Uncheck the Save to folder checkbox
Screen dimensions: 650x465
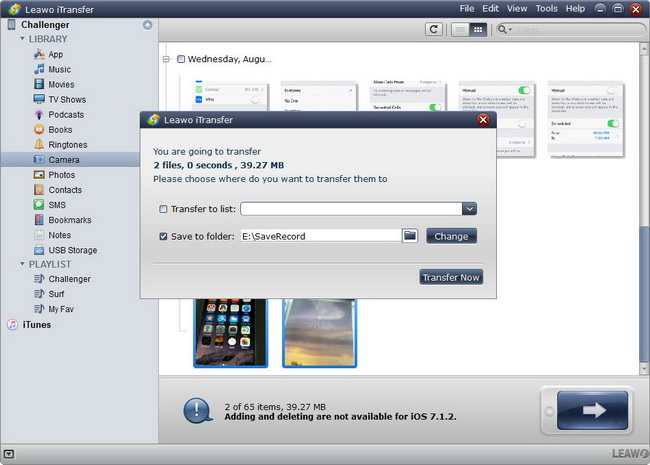163,237
